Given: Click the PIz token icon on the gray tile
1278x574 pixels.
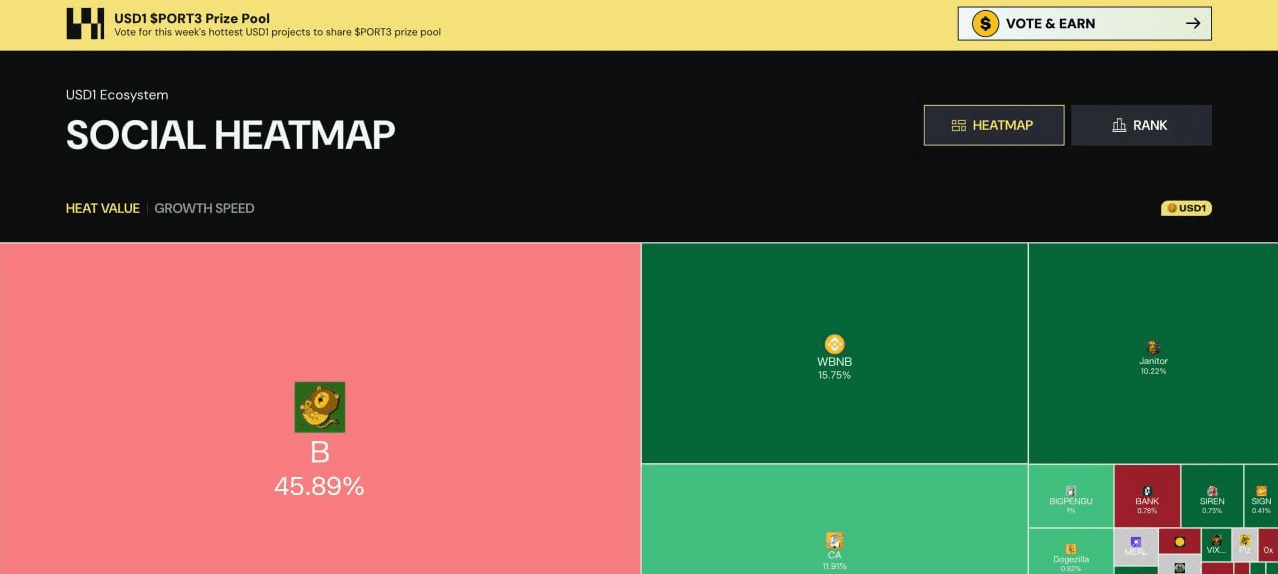Looking at the screenshot, I should [x=1245, y=540].
